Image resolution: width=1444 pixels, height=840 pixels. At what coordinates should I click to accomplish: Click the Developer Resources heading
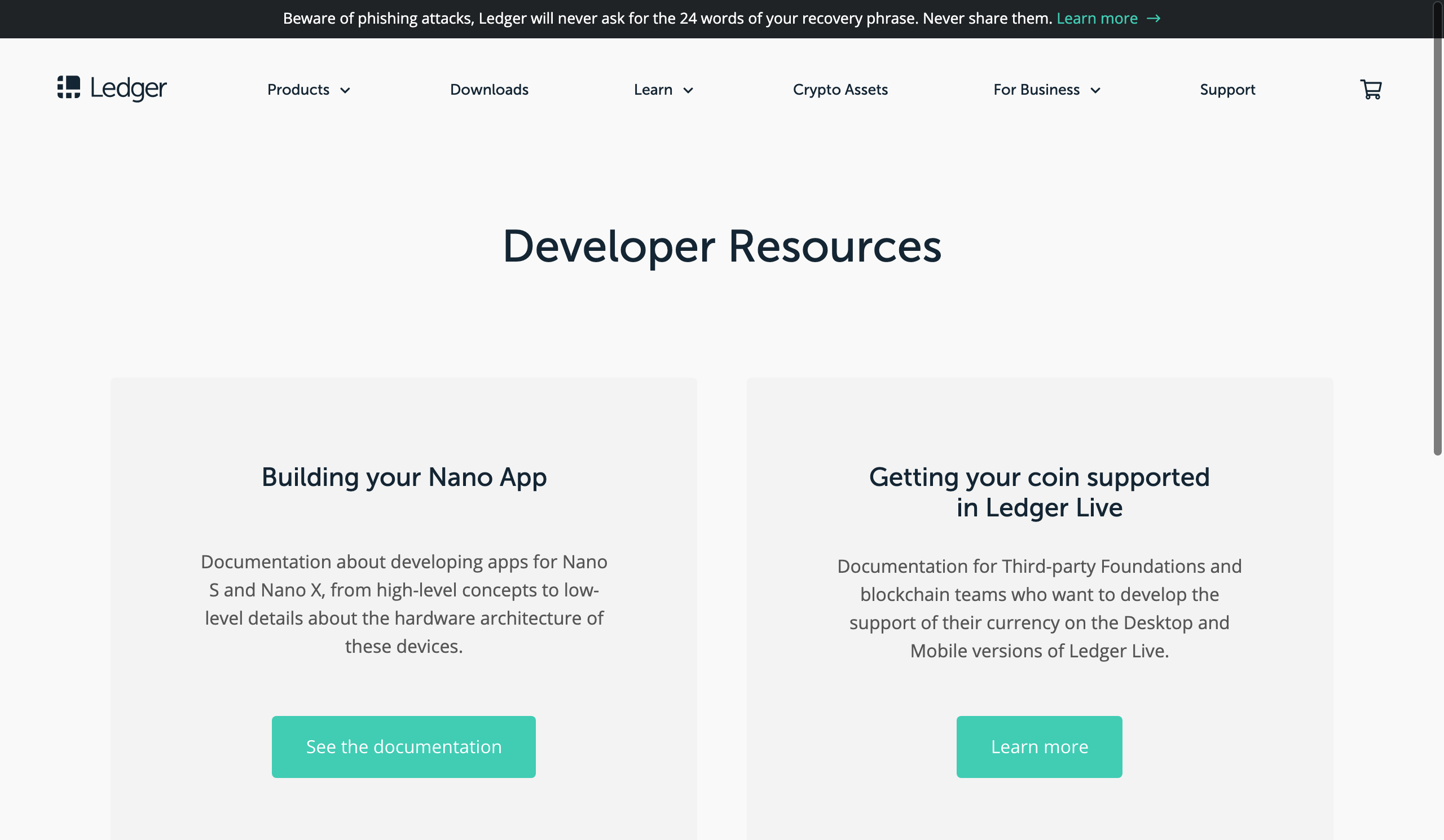pyautogui.click(x=722, y=247)
